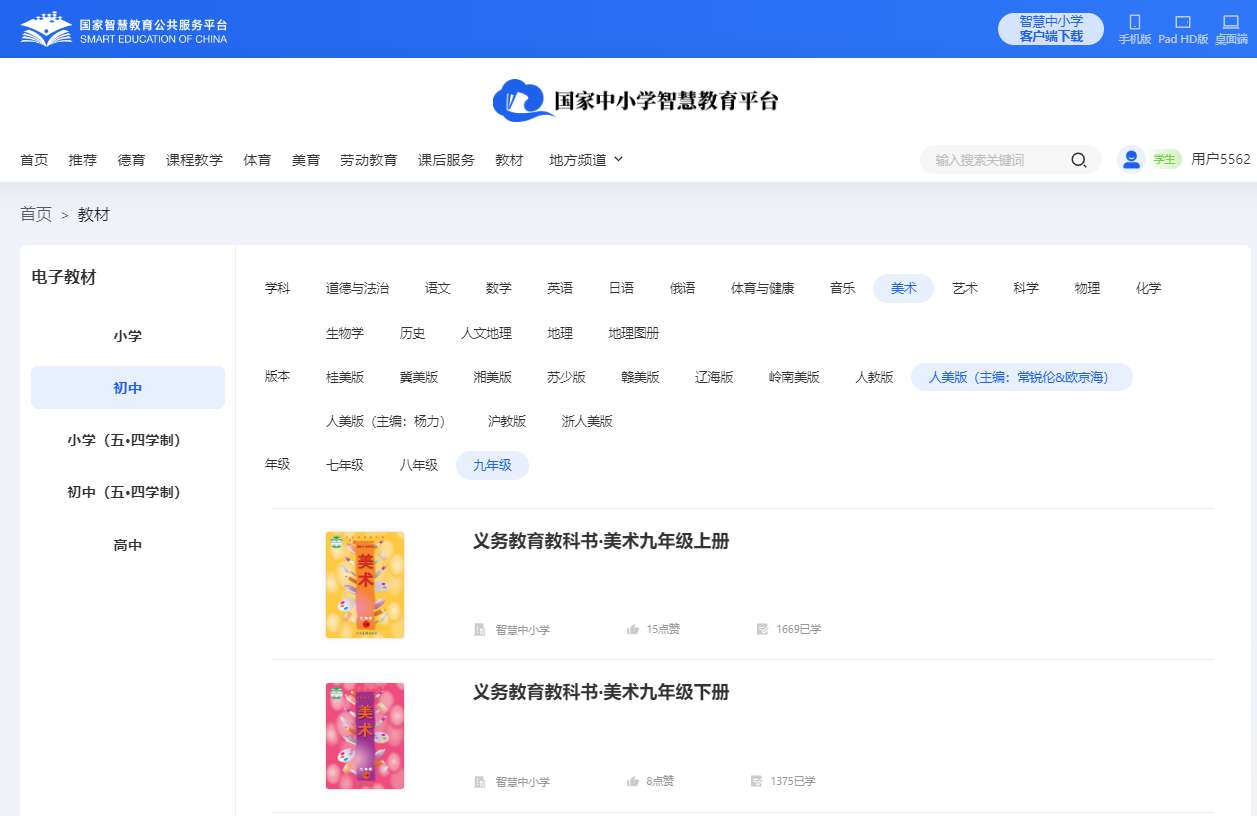
Task: Open the 桌面端 desktop icon
Action: coord(1231,22)
